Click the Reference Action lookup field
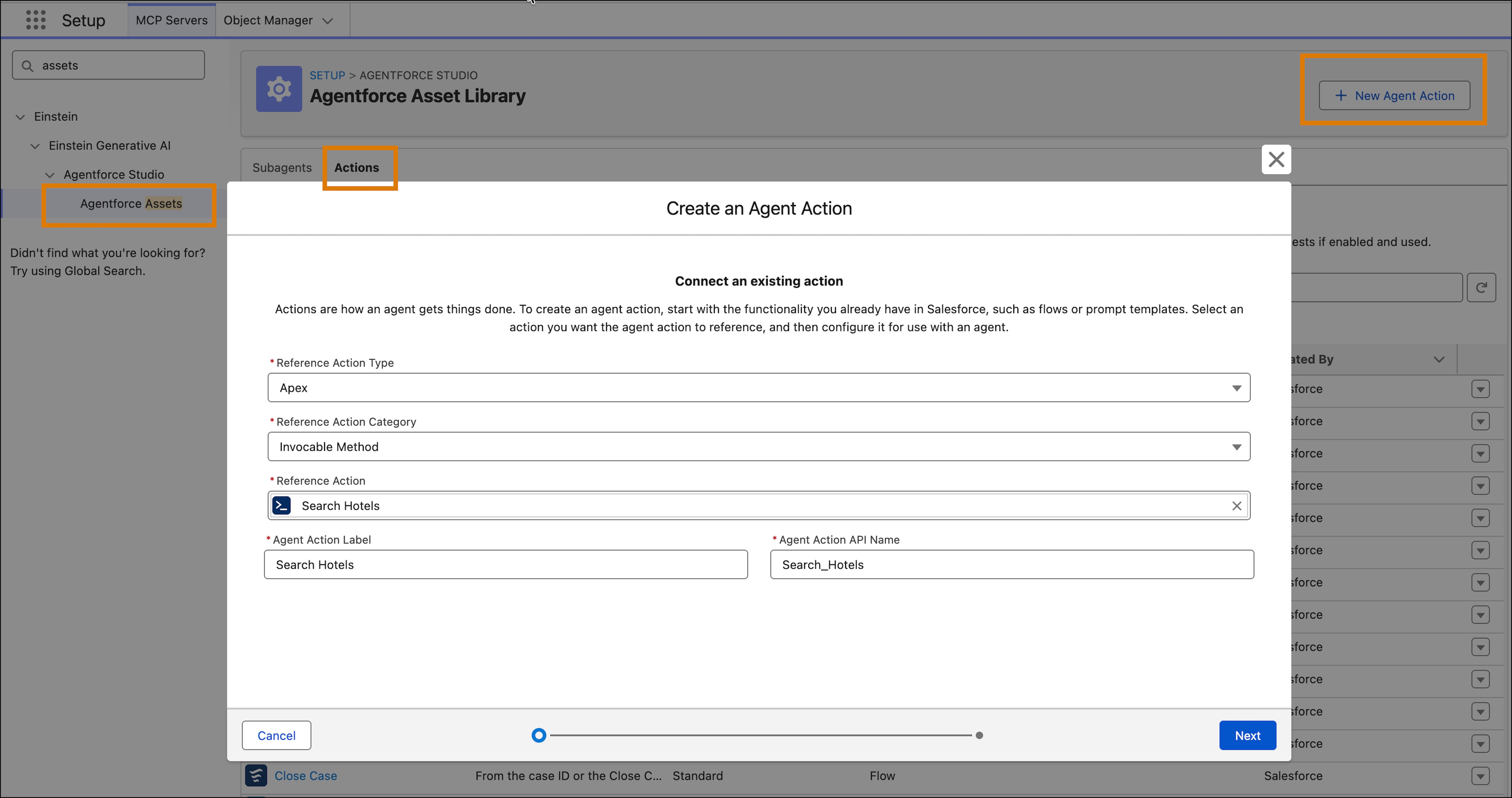Image resolution: width=1512 pixels, height=798 pixels. click(759, 505)
